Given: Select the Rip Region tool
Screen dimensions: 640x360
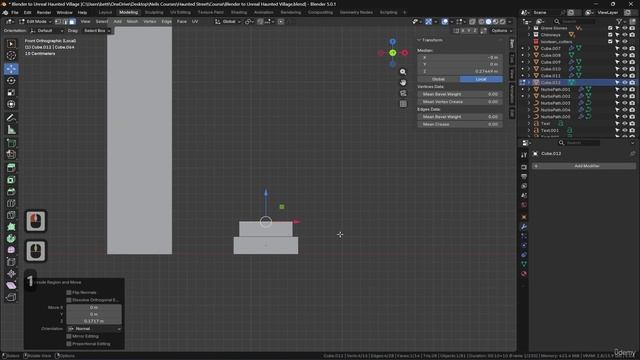Looking at the screenshot, I should [11, 297].
